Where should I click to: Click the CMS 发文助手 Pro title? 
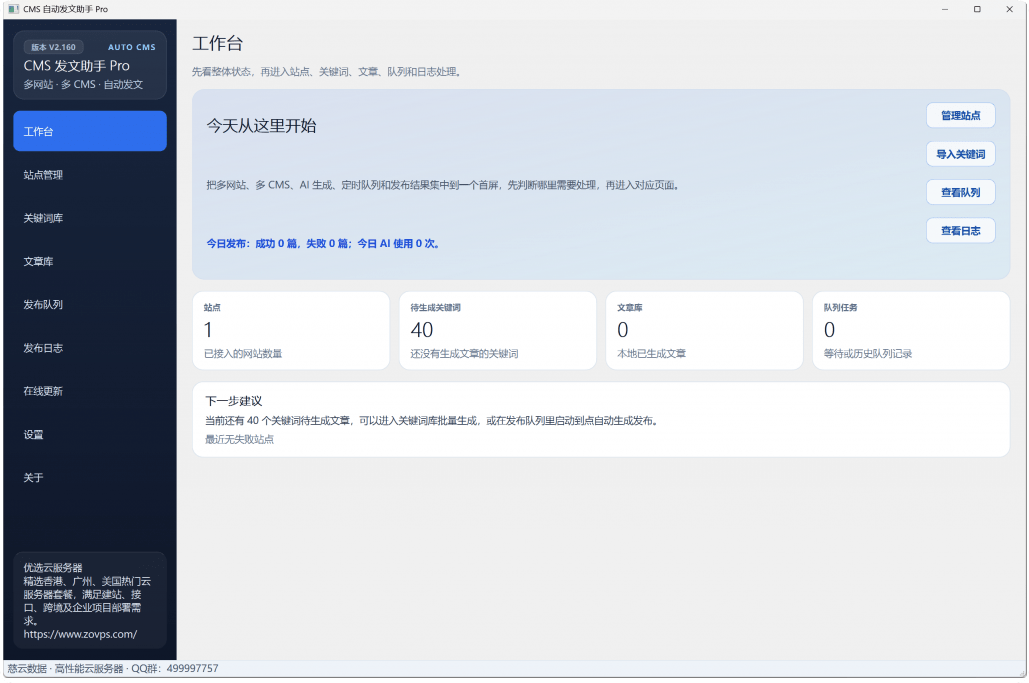click(77, 66)
